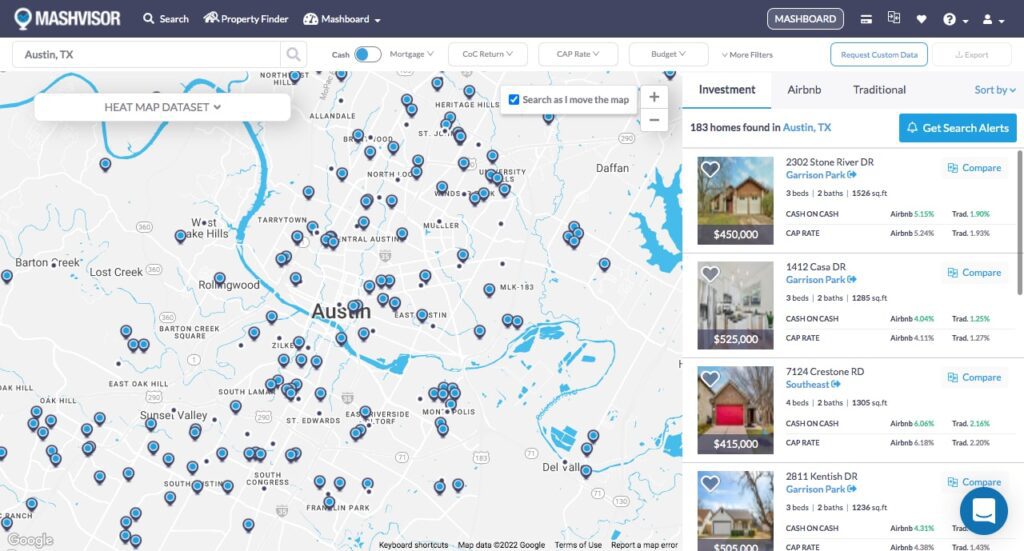Open Search in the top navigation
This screenshot has width=1024, height=551.
click(166, 19)
